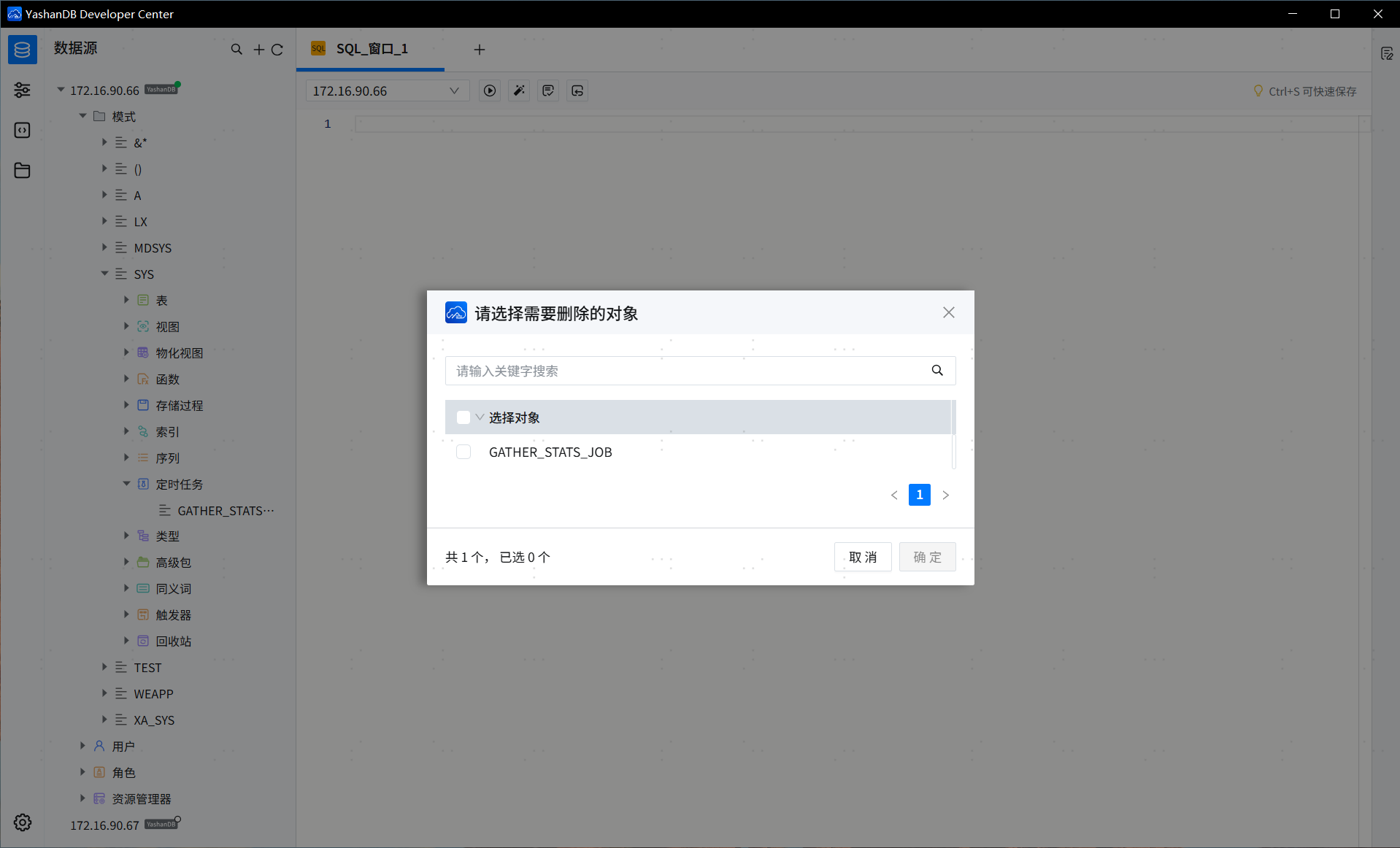Select the 回收站 tree item

tap(174, 641)
